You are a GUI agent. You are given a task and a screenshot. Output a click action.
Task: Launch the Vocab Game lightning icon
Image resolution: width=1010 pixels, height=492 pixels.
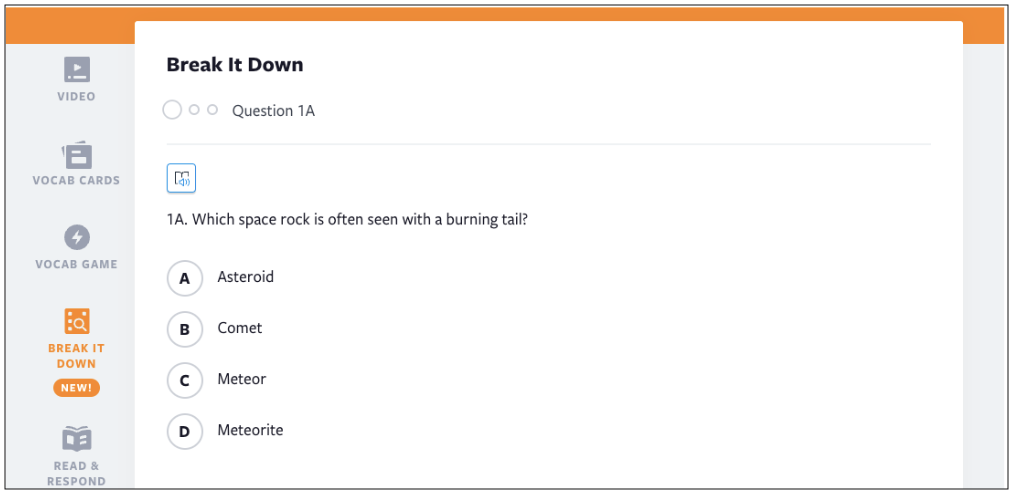coord(77,237)
